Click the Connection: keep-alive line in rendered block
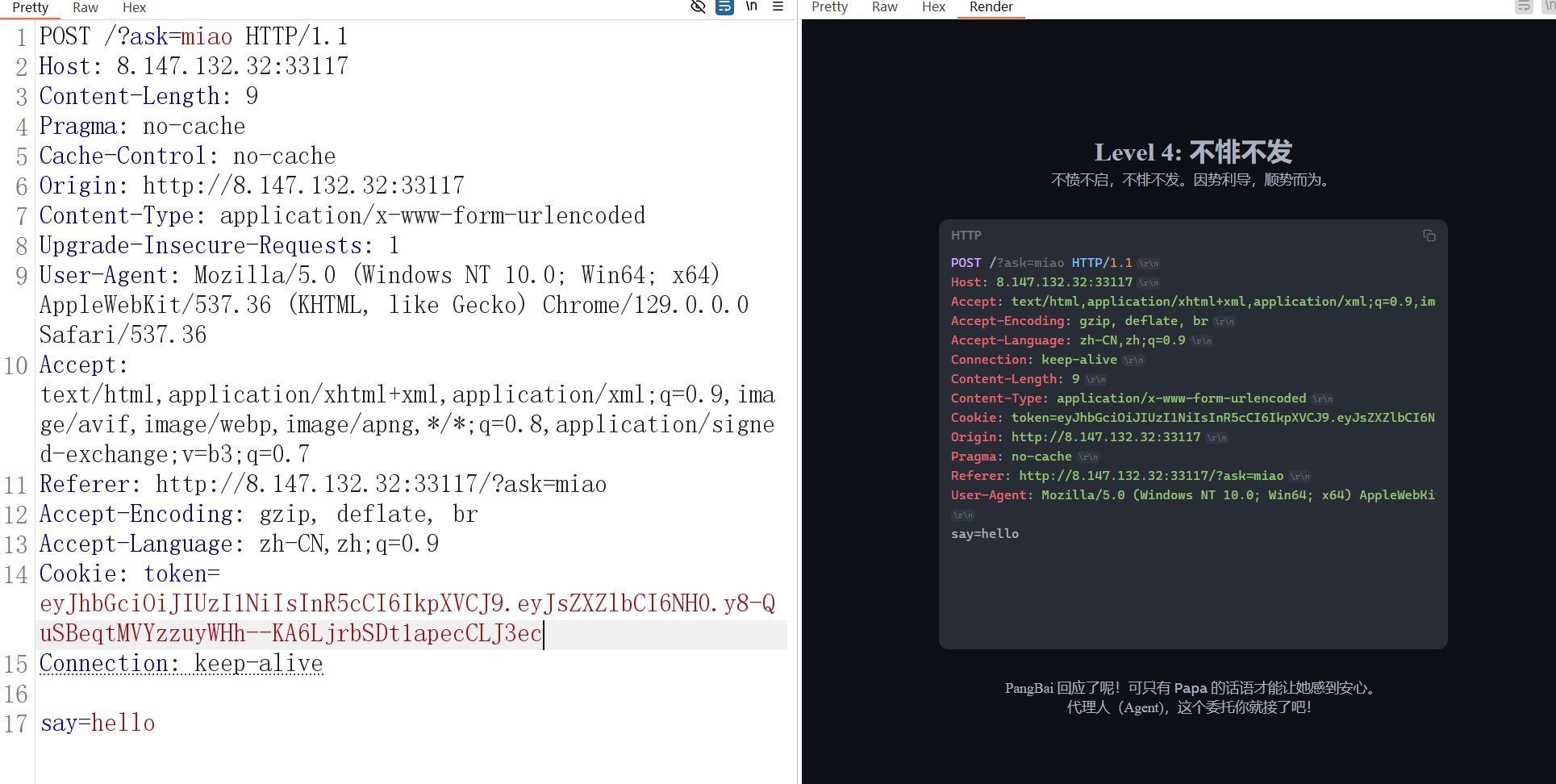 click(x=1047, y=360)
